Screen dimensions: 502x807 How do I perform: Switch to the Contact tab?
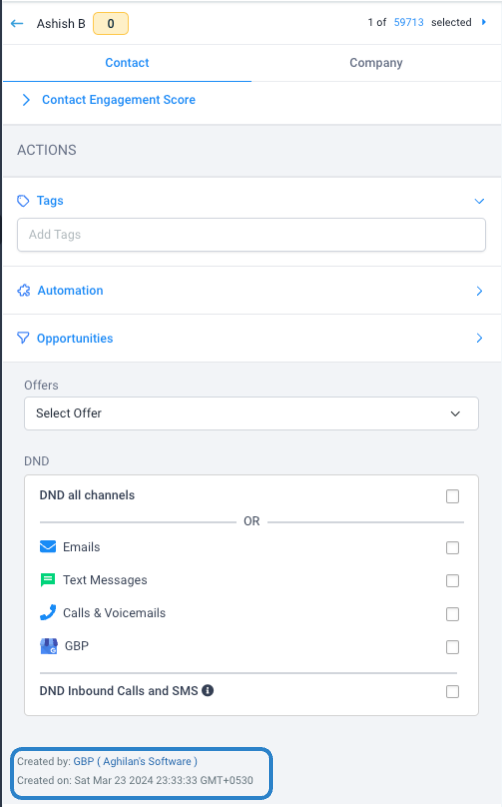coord(127,63)
